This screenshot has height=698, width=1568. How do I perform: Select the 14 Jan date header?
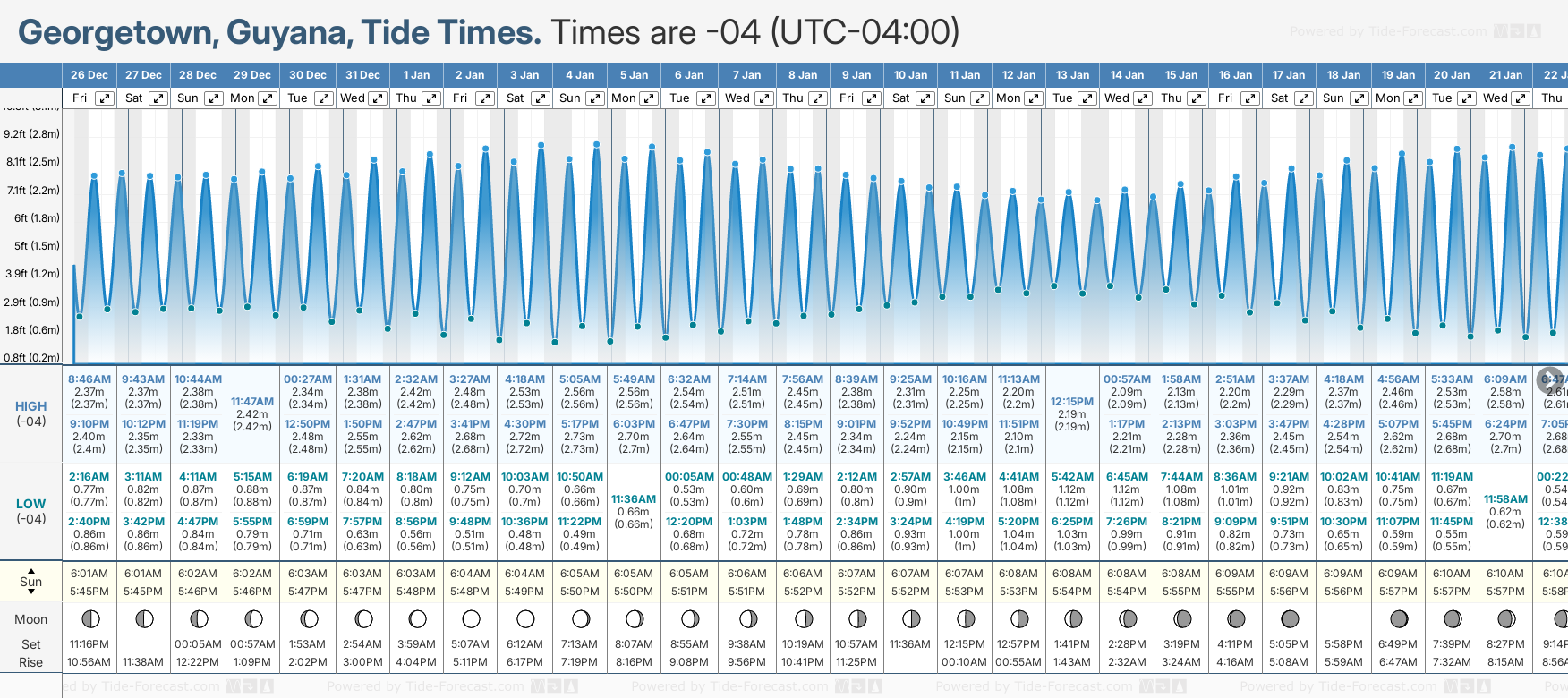click(1128, 75)
